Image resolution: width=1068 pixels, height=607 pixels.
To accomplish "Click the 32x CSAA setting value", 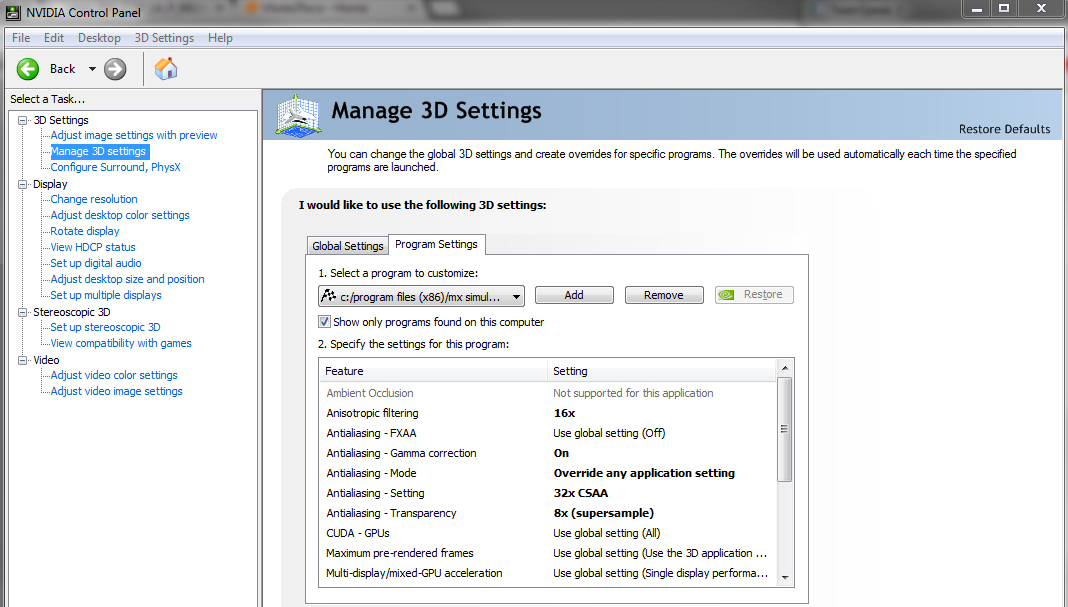I will pyautogui.click(x=581, y=493).
